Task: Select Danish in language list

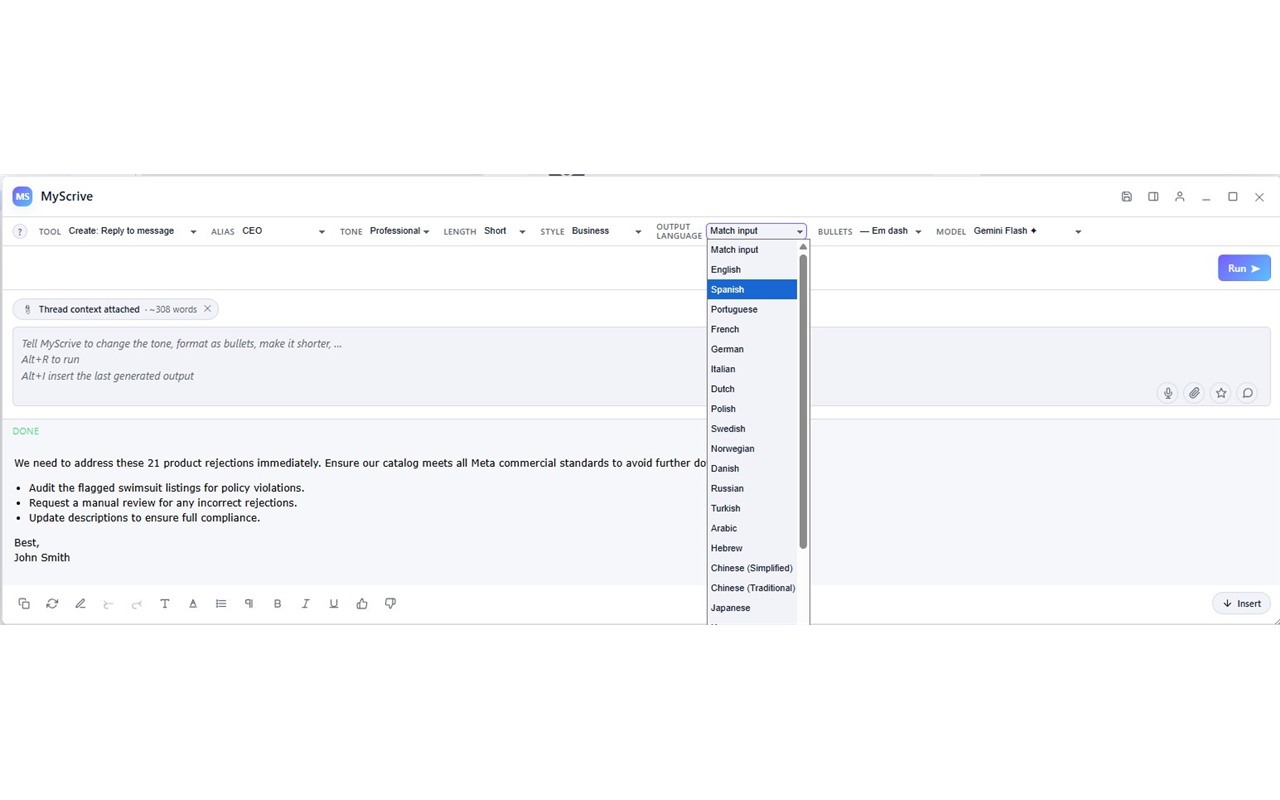Action: 752,469
